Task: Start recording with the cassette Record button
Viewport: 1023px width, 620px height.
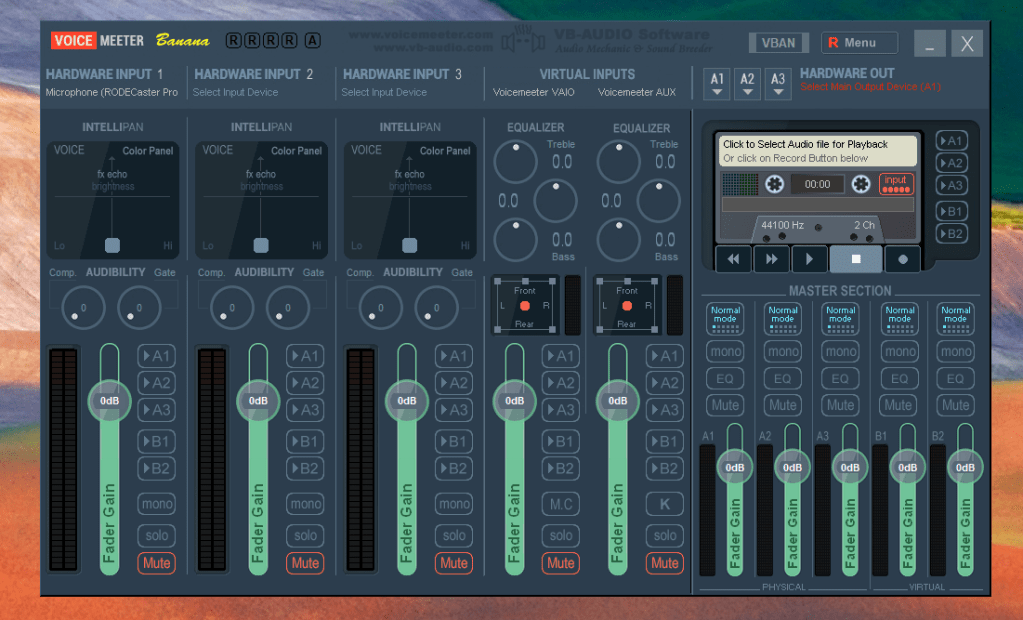Action: click(x=902, y=259)
